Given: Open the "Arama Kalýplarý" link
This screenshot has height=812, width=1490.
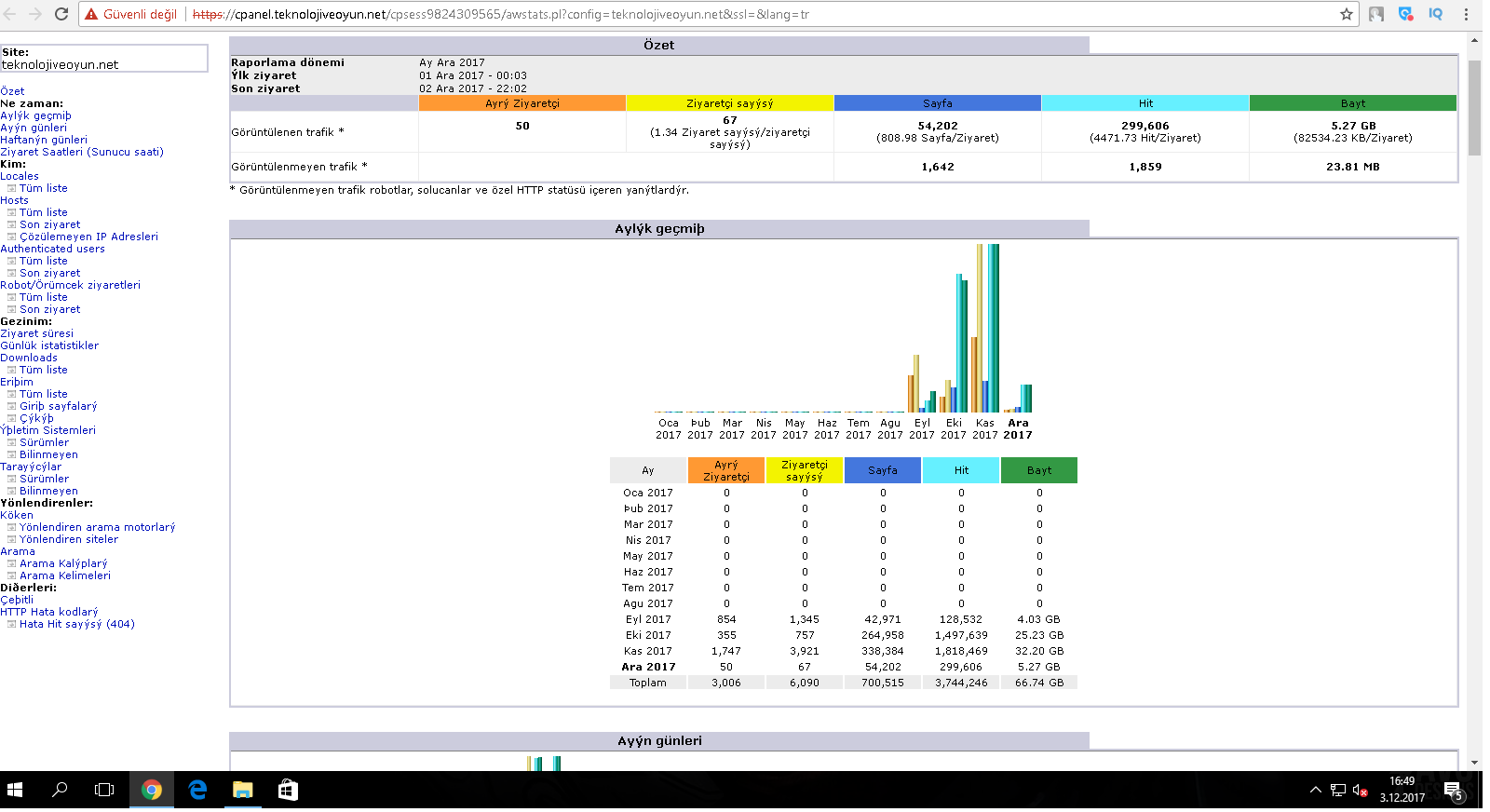Looking at the screenshot, I should pyautogui.click(x=63, y=563).
